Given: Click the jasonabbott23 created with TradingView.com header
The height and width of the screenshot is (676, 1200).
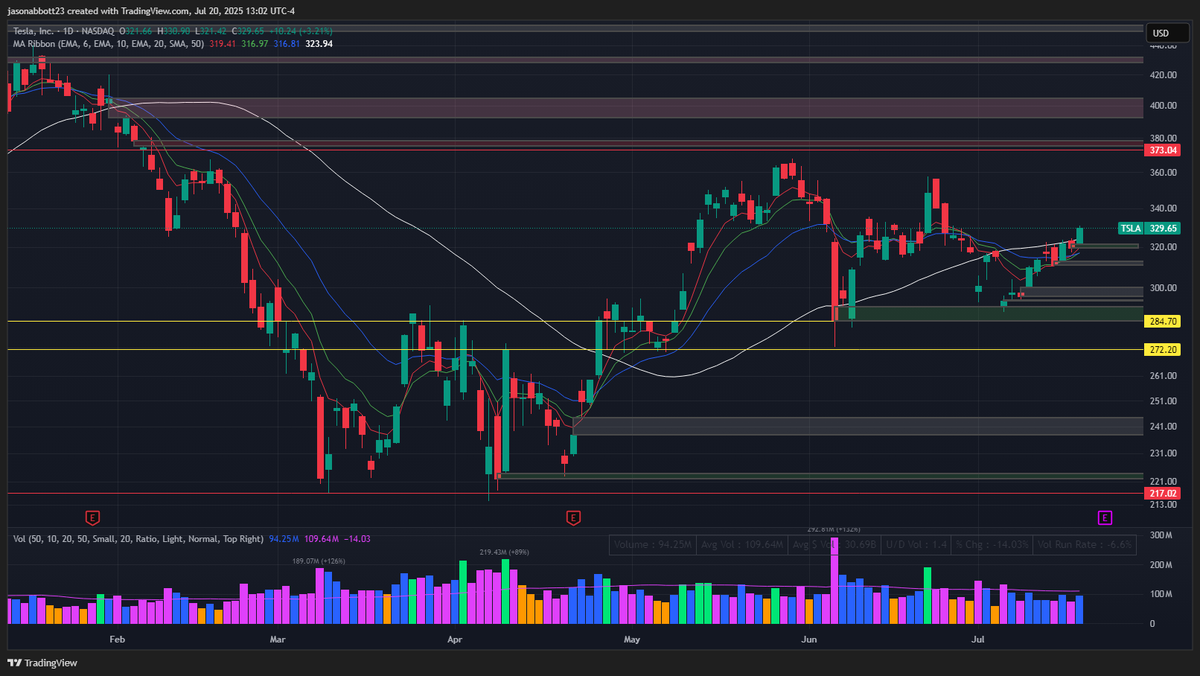Looking at the screenshot, I should click(151, 10).
